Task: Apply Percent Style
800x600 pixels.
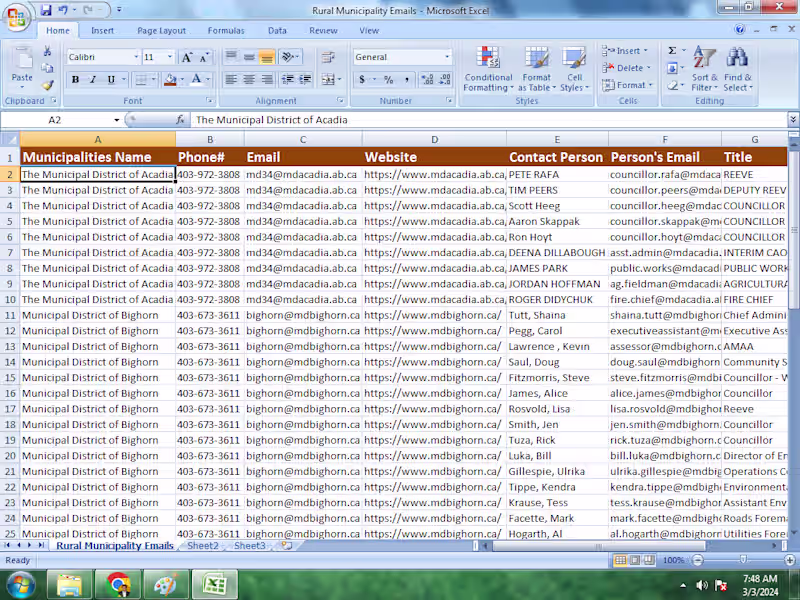Action: point(389,80)
